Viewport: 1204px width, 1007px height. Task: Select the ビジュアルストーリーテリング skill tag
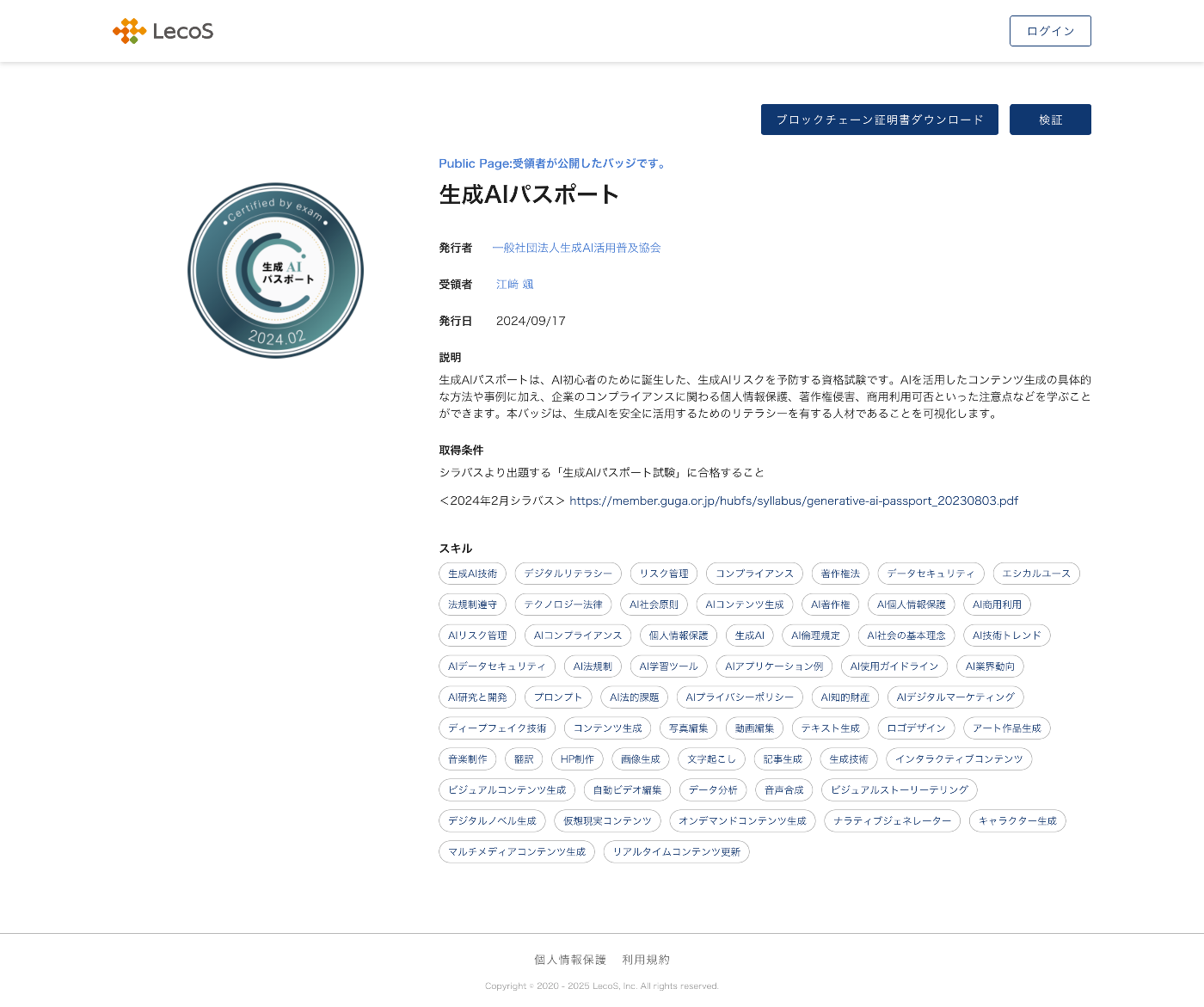[x=900, y=790]
